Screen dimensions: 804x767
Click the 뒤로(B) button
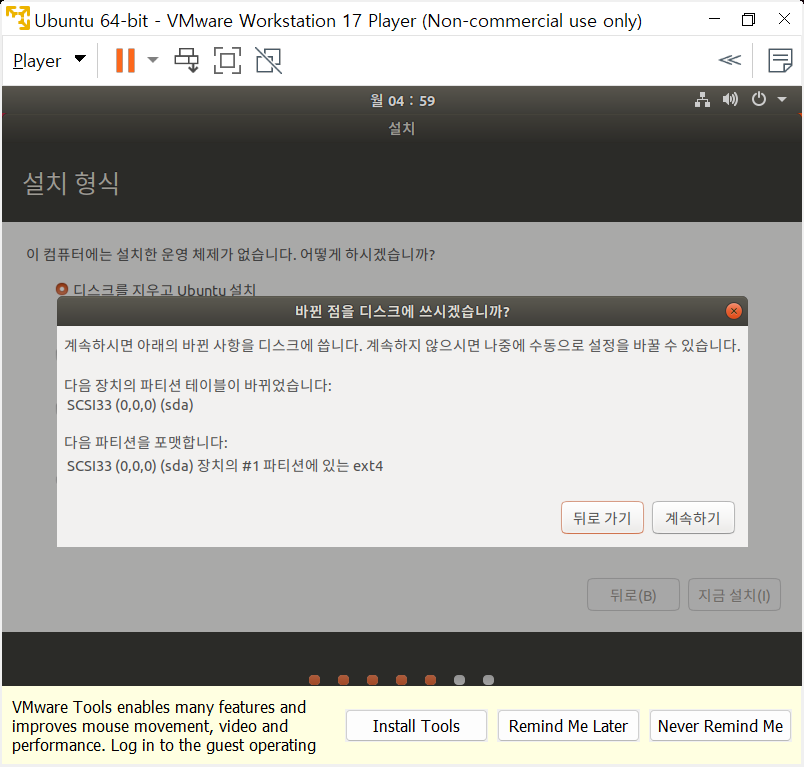[x=633, y=595]
